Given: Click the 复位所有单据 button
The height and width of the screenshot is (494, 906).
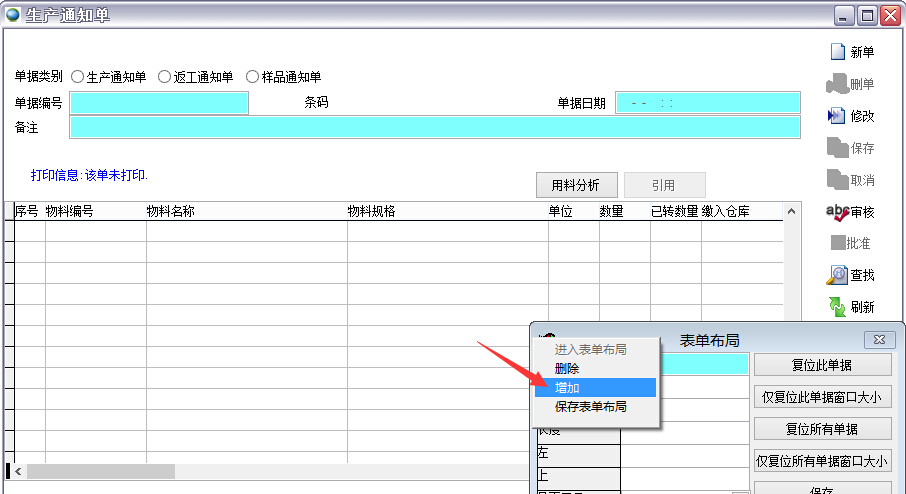Looking at the screenshot, I should pyautogui.click(x=821, y=429).
